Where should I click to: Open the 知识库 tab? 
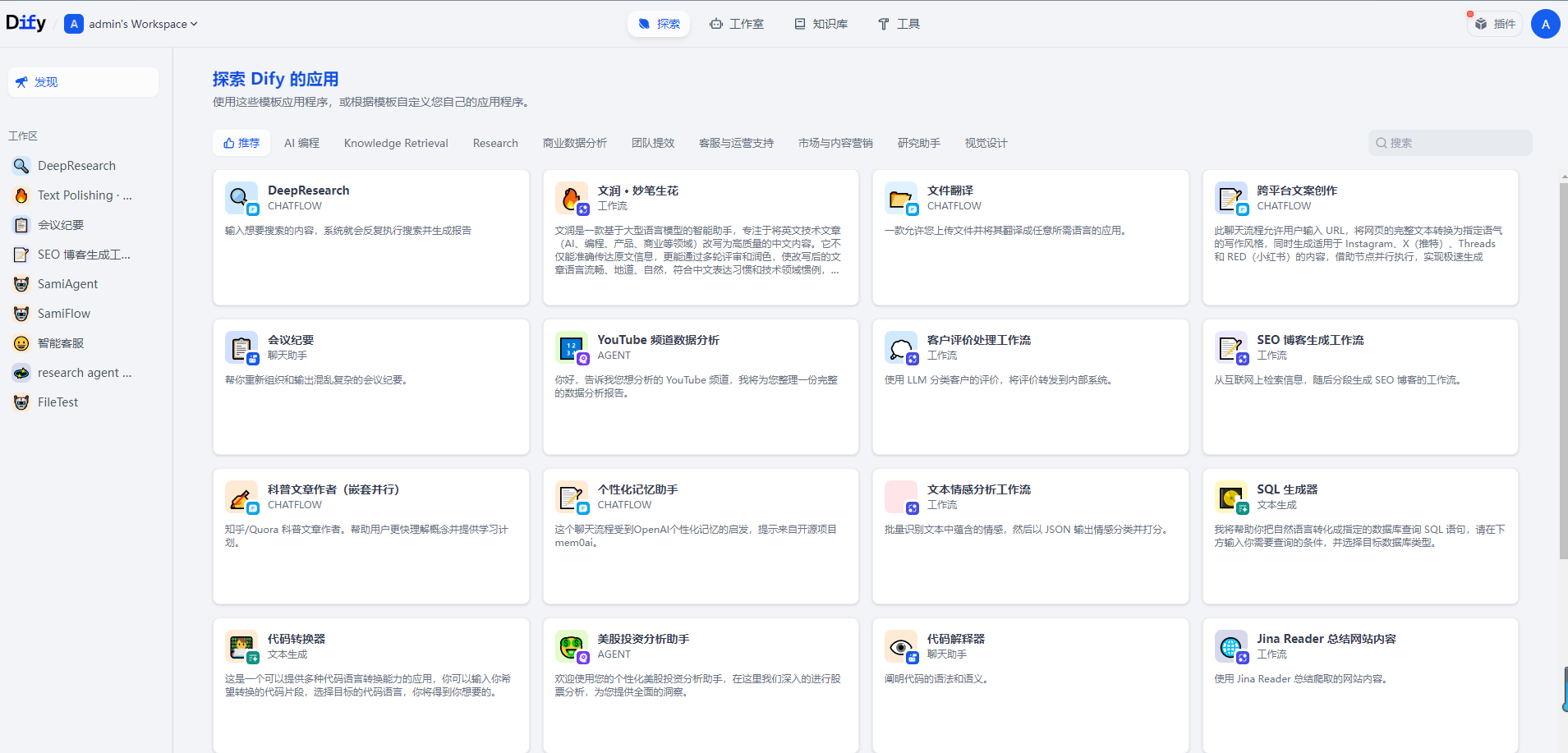point(821,24)
